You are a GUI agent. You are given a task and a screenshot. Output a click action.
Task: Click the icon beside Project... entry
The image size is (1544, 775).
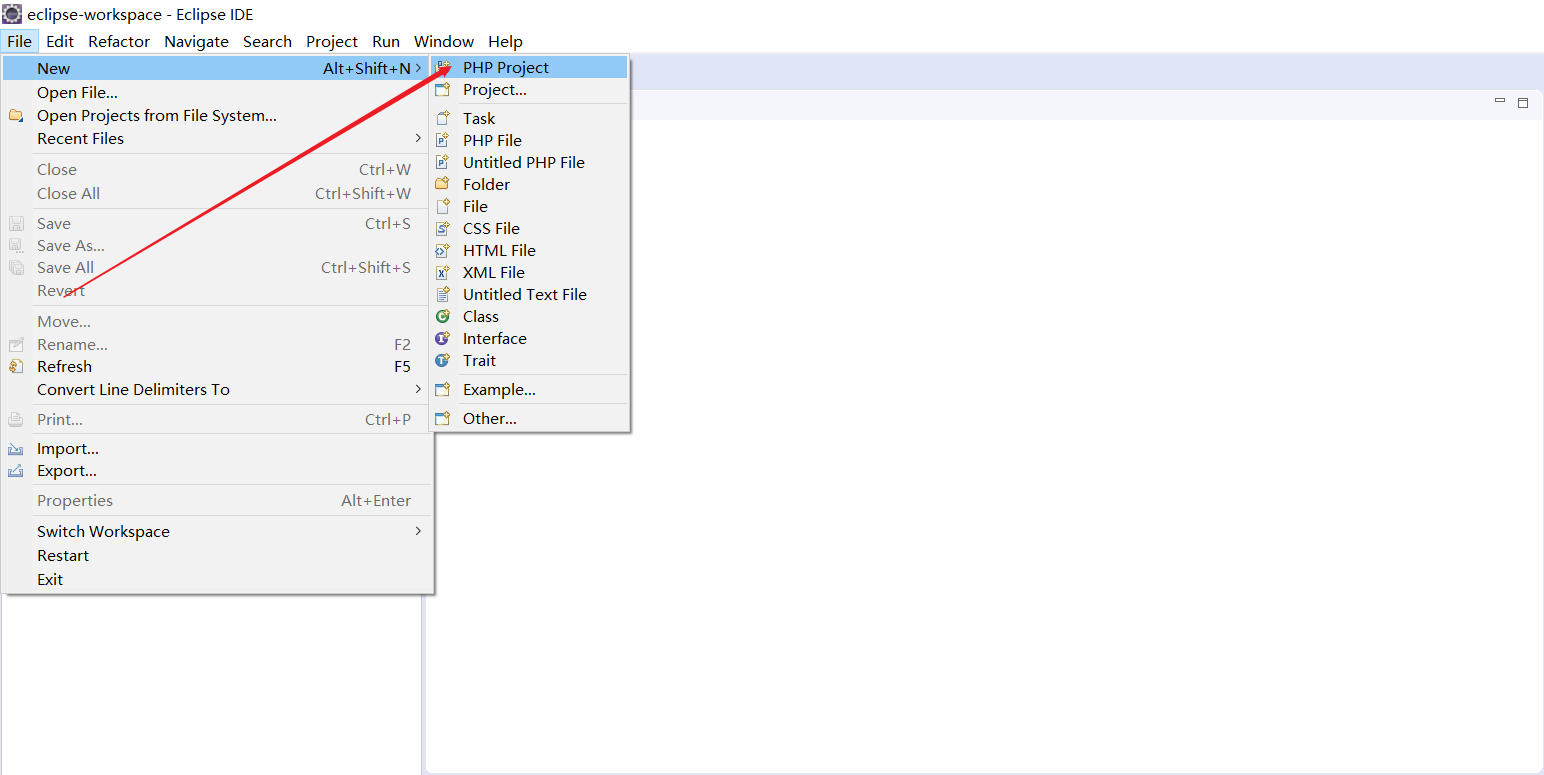[x=443, y=90]
